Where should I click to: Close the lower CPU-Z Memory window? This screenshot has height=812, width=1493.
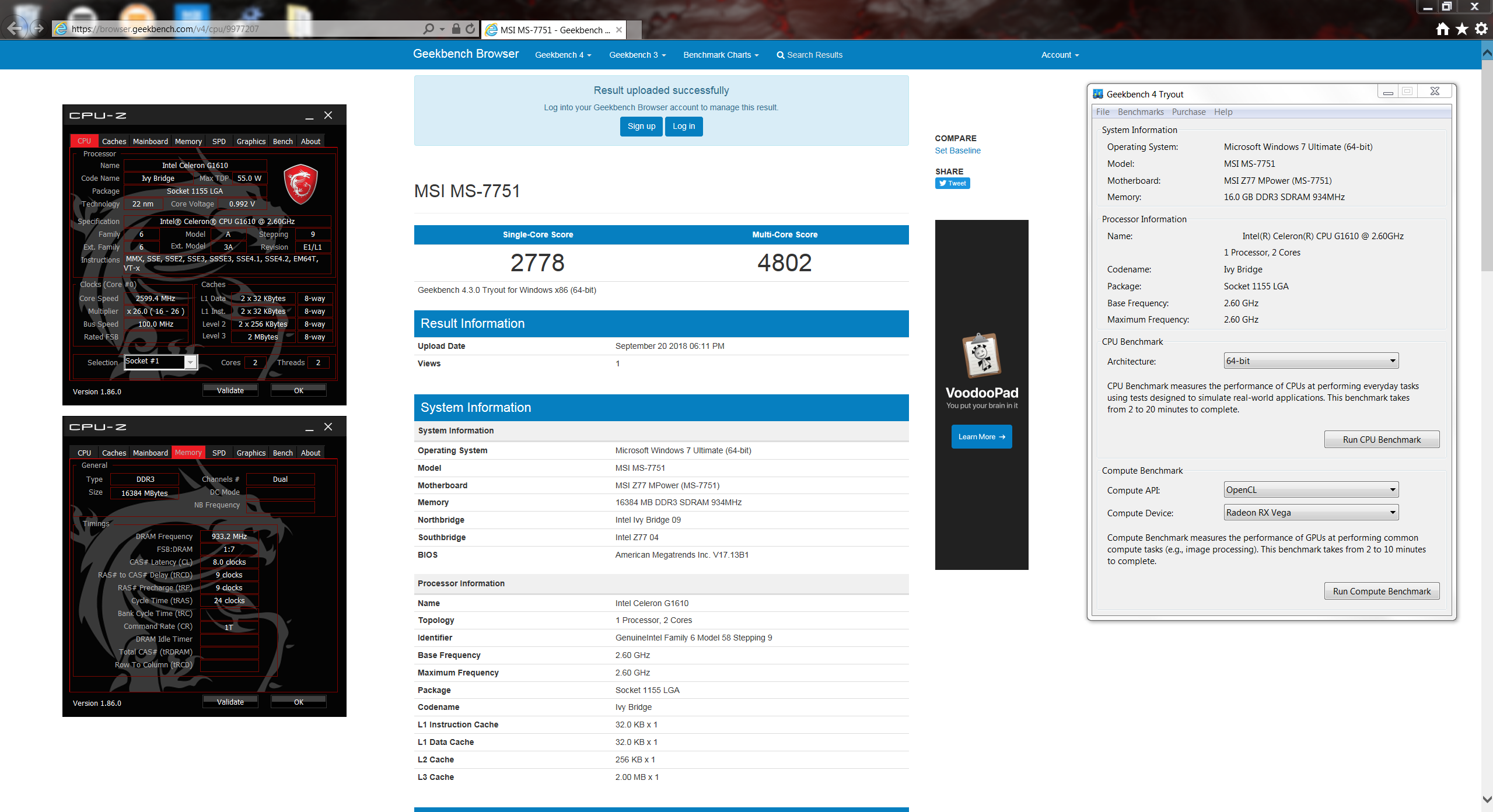click(x=328, y=427)
